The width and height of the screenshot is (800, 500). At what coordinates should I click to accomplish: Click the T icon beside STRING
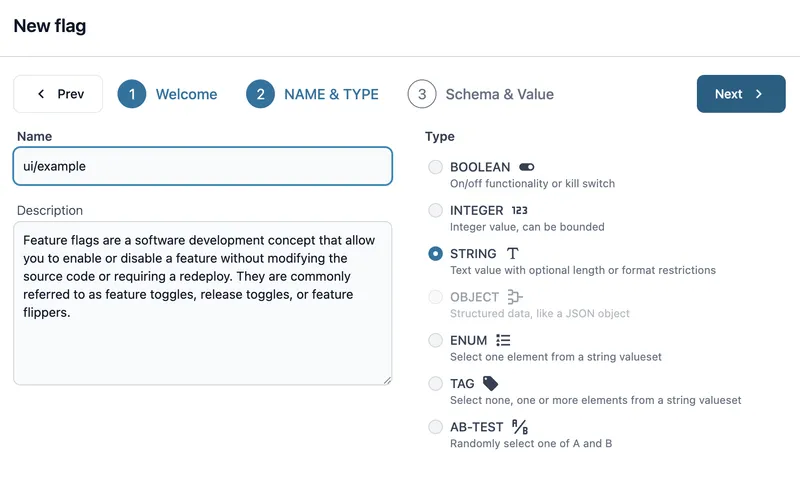[x=513, y=254]
